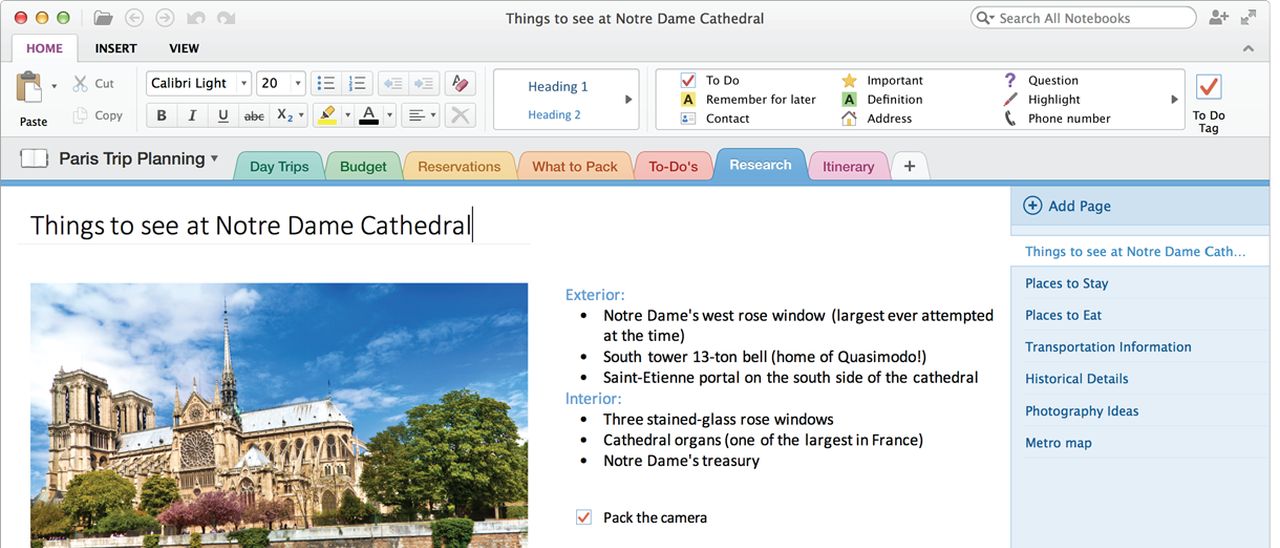Image resolution: width=1280 pixels, height=548 pixels.
Task: Open the Budget section tab
Action: [x=363, y=166]
